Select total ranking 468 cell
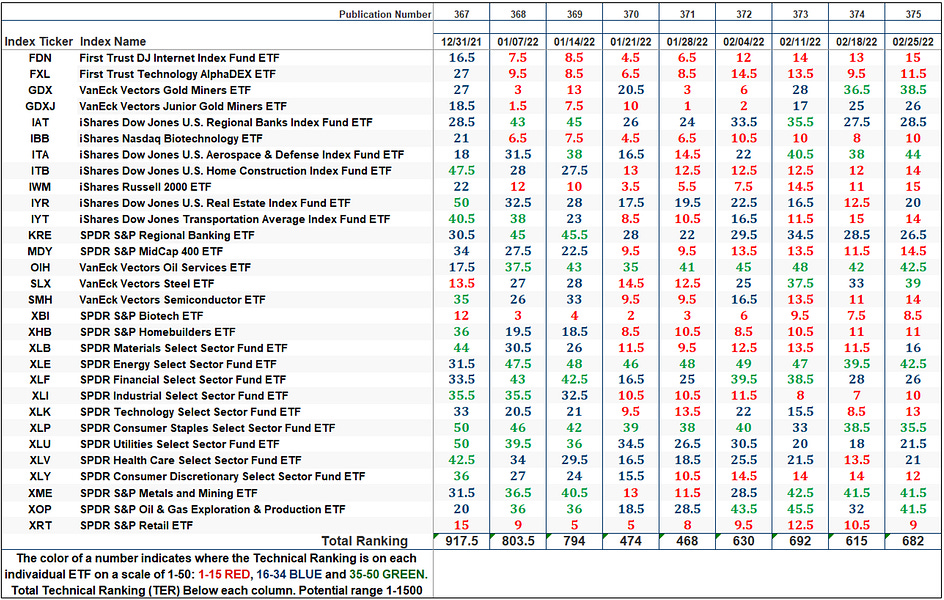The width and height of the screenshot is (944, 600). point(687,541)
